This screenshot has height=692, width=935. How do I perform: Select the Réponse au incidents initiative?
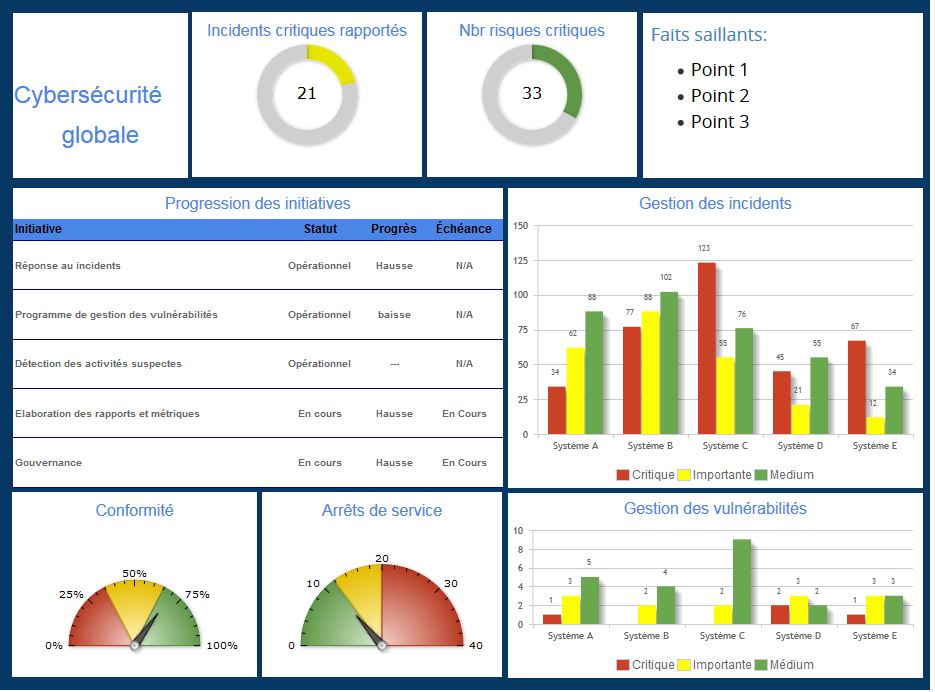(68, 265)
